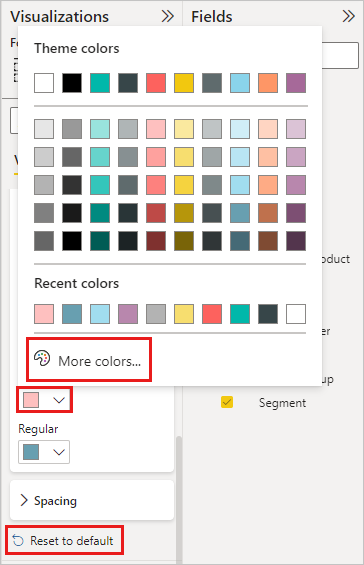Expand the Spacing section
The height and width of the screenshot is (565, 364).
(92, 501)
